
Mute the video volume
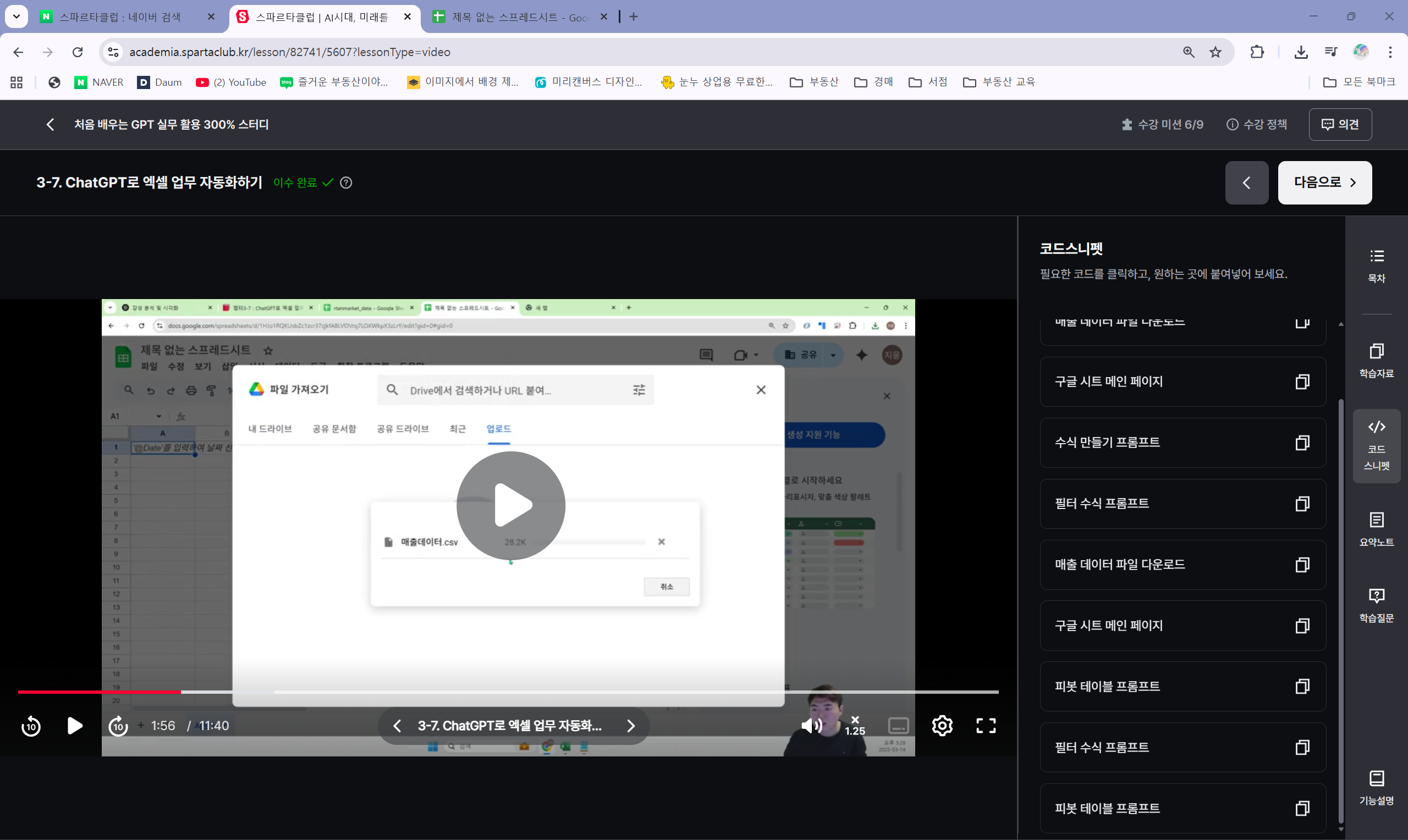812,726
